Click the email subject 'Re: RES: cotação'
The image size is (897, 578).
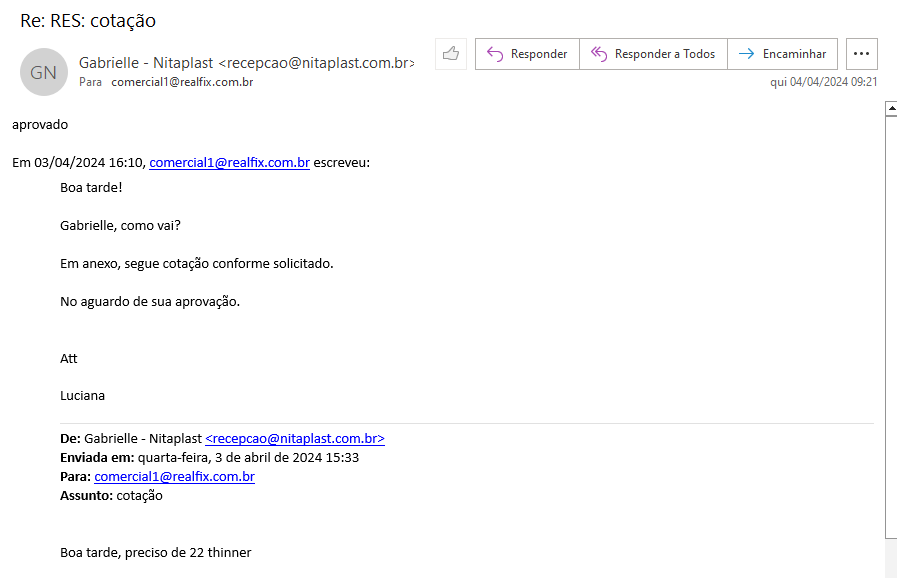coord(88,21)
